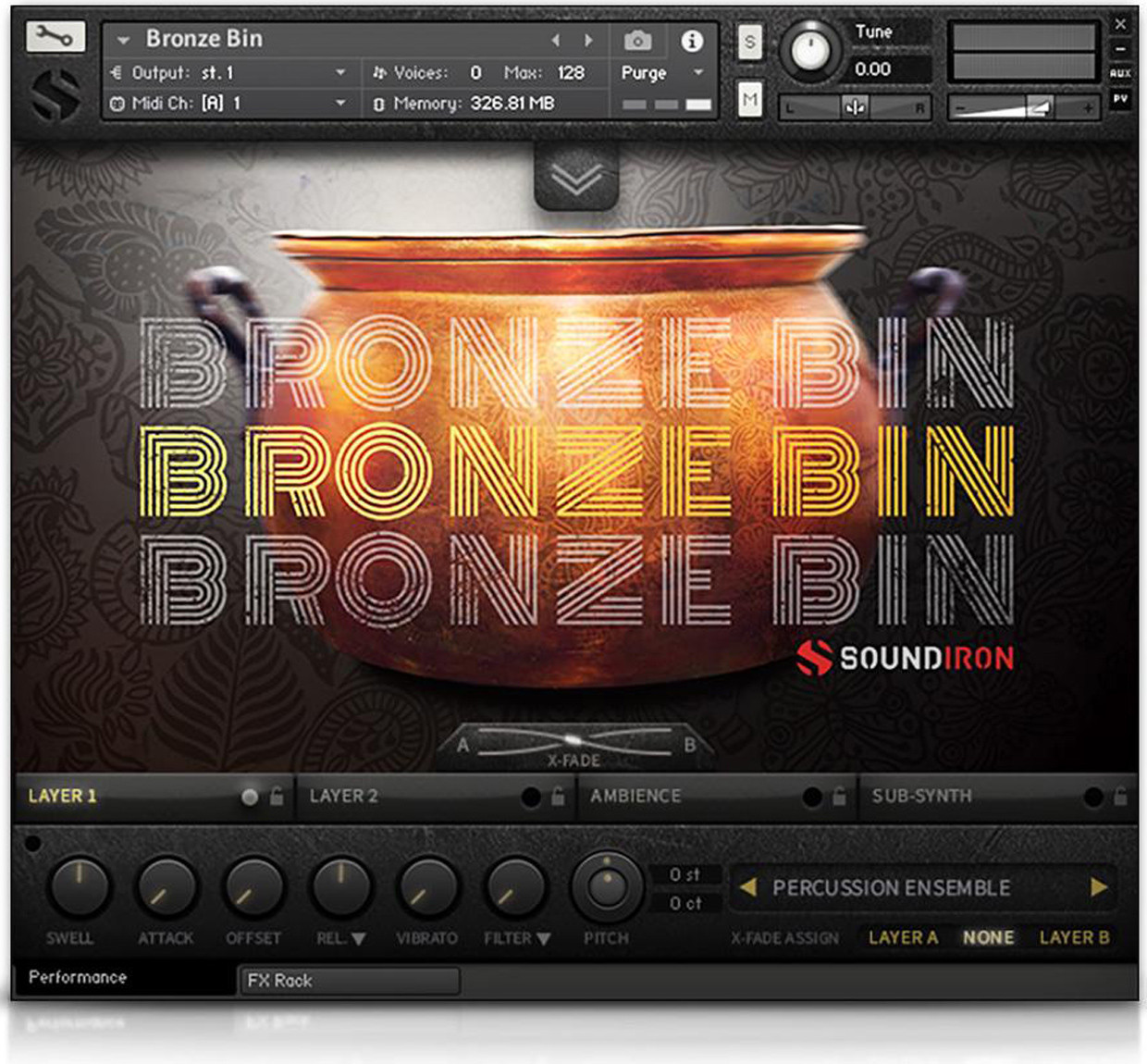Open the Midi Ch dropdown
The width and height of the screenshot is (1147, 1064).
point(228,103)
